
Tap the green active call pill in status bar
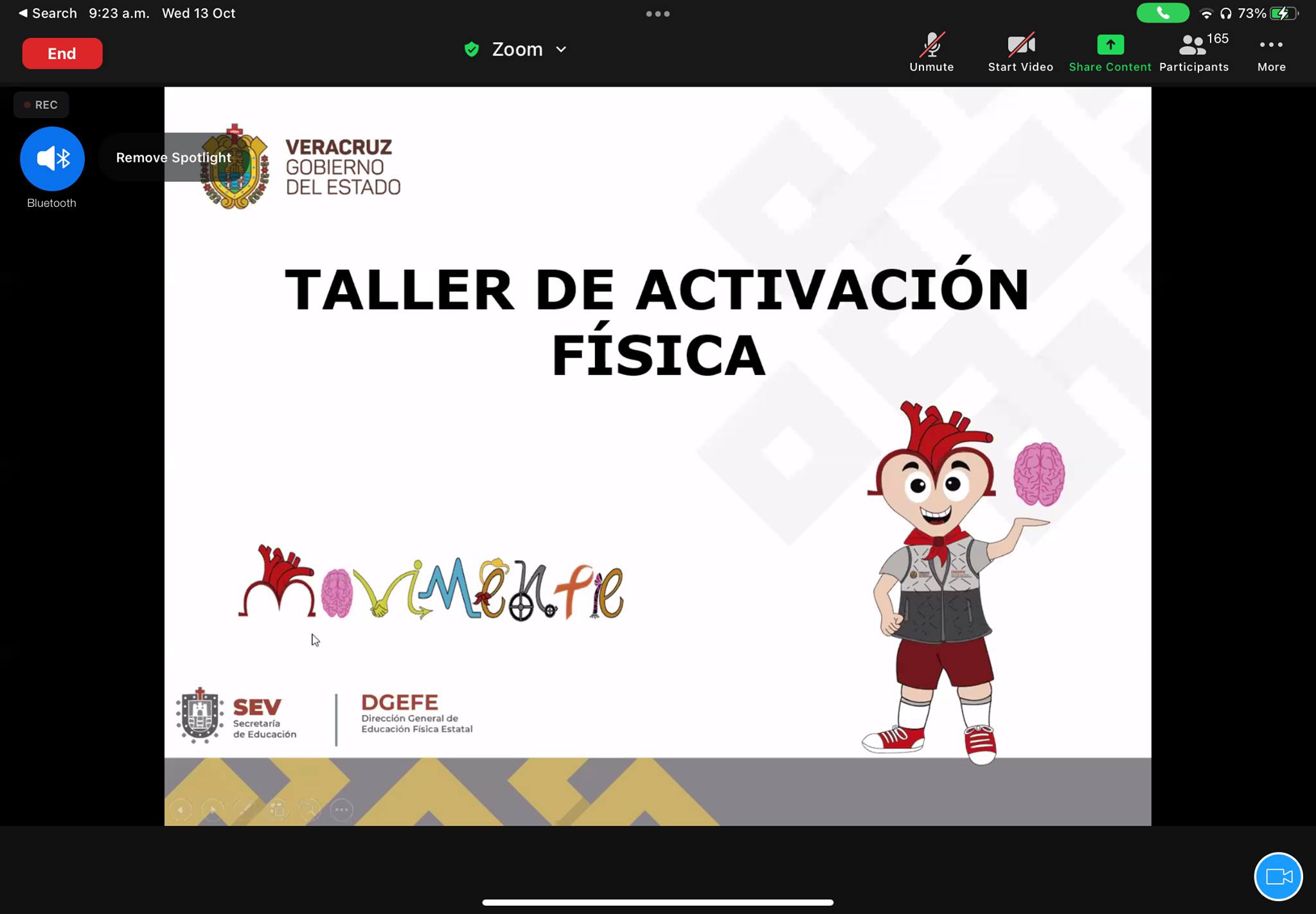[x=1162, y=13]
